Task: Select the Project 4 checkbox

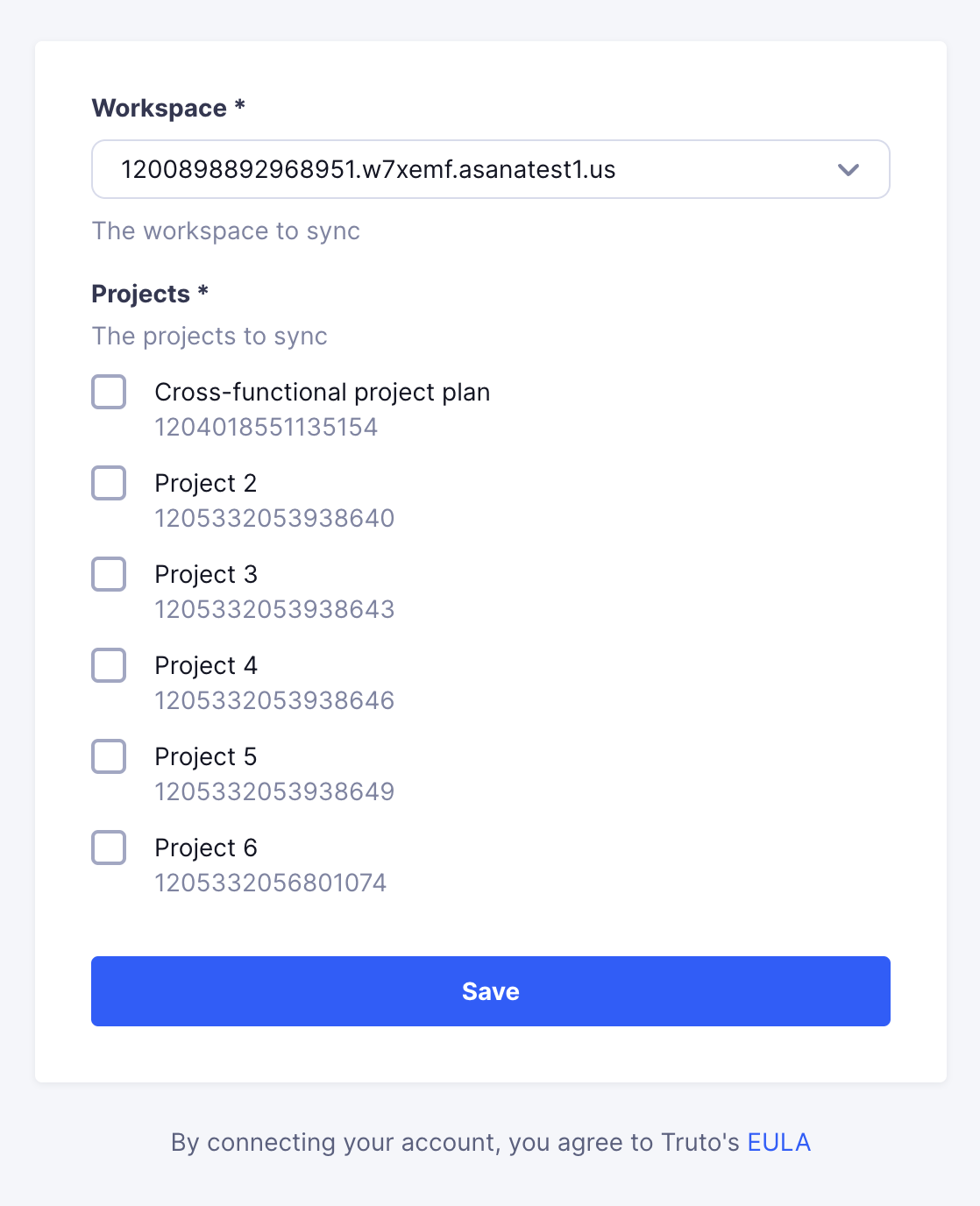Action: [109, 665]
